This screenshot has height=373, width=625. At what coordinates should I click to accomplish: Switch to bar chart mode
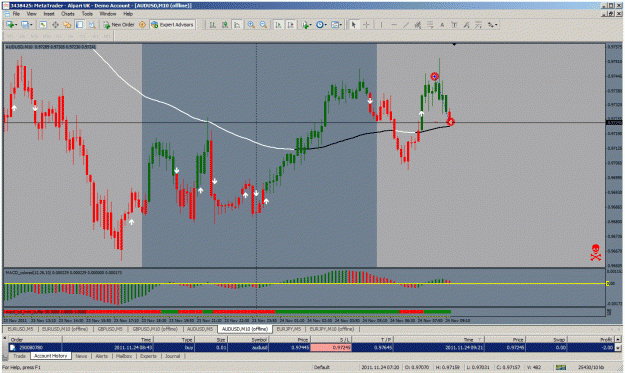213,25
